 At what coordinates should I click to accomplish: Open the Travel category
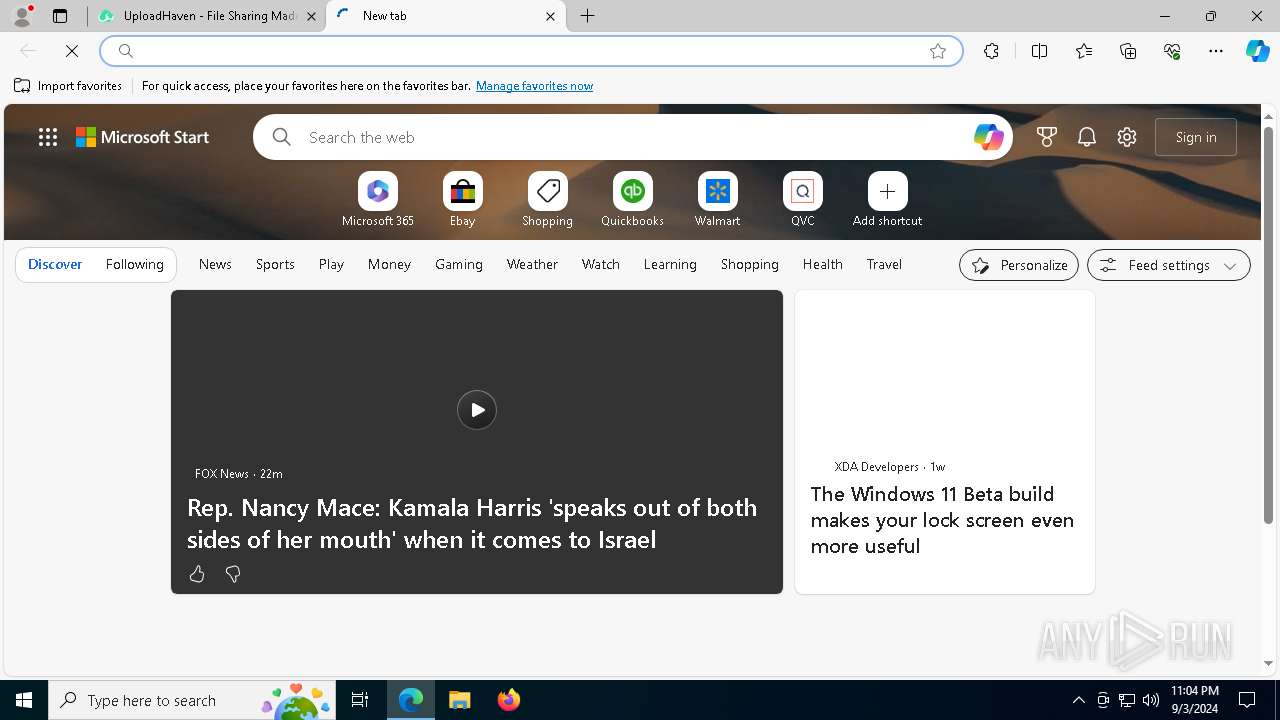click(884, 264)
